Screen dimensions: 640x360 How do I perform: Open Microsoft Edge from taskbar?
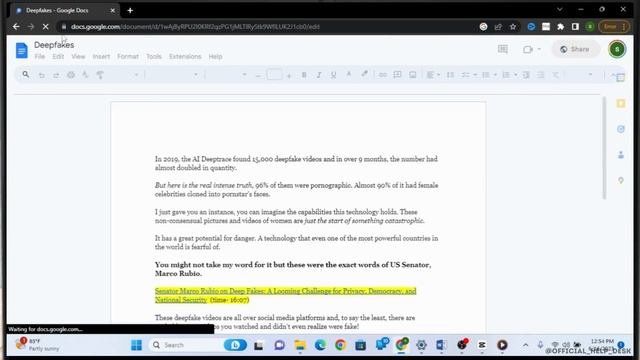[320, 345]
